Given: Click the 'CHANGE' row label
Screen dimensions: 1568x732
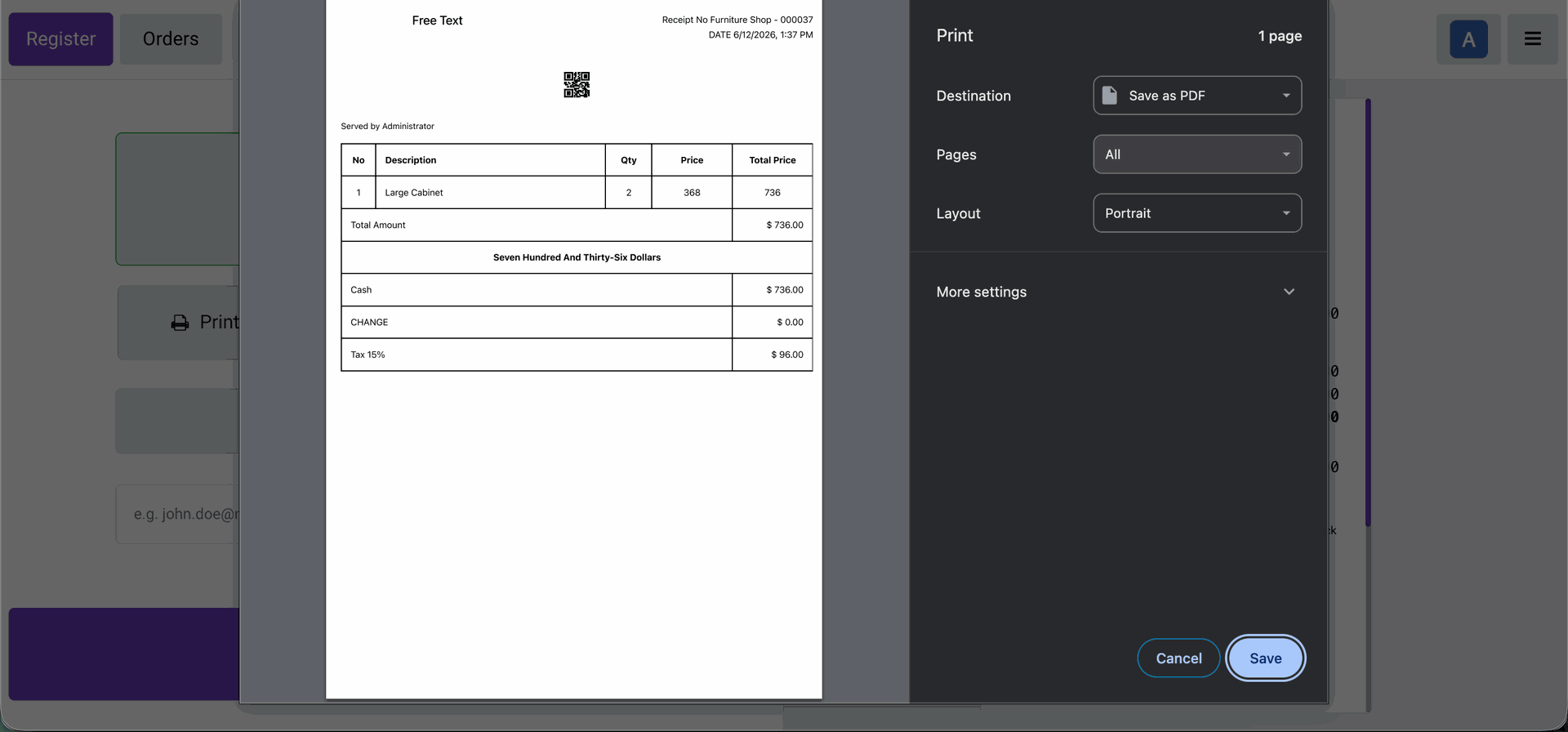Looking at the screenshot, I should [369, 323].
